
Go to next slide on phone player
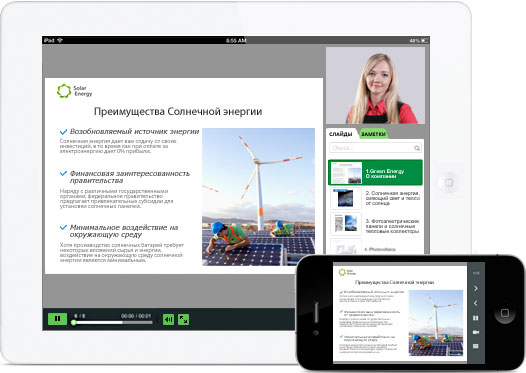pyautogui.click(x=476, y=288)
